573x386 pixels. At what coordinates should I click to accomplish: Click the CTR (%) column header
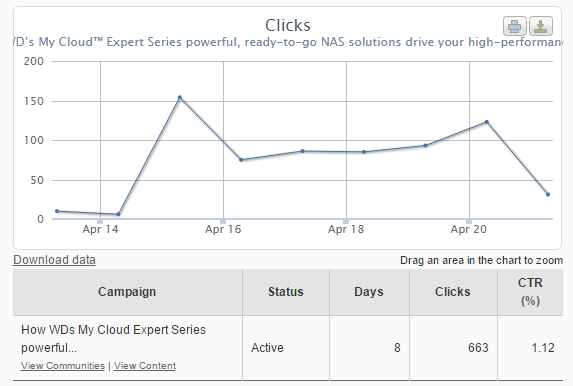[530, 292]
